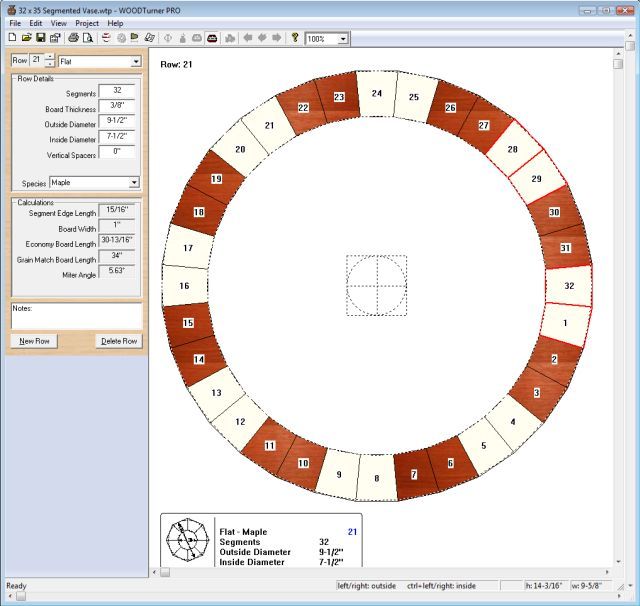Click the Print toolbar icon
Viewport: 640px width, 606px height.
pos(74,38)
